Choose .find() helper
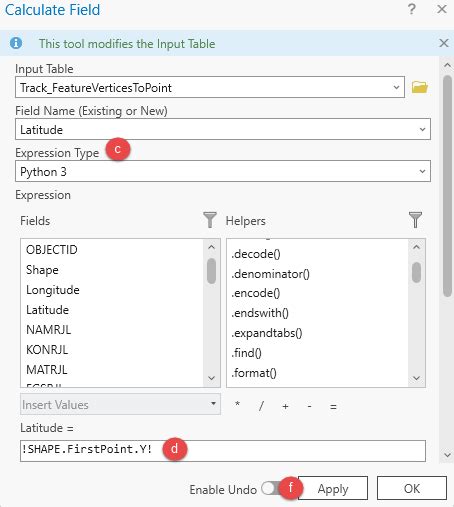This screenshot has height=507, width=454. (x=246, y=353)
